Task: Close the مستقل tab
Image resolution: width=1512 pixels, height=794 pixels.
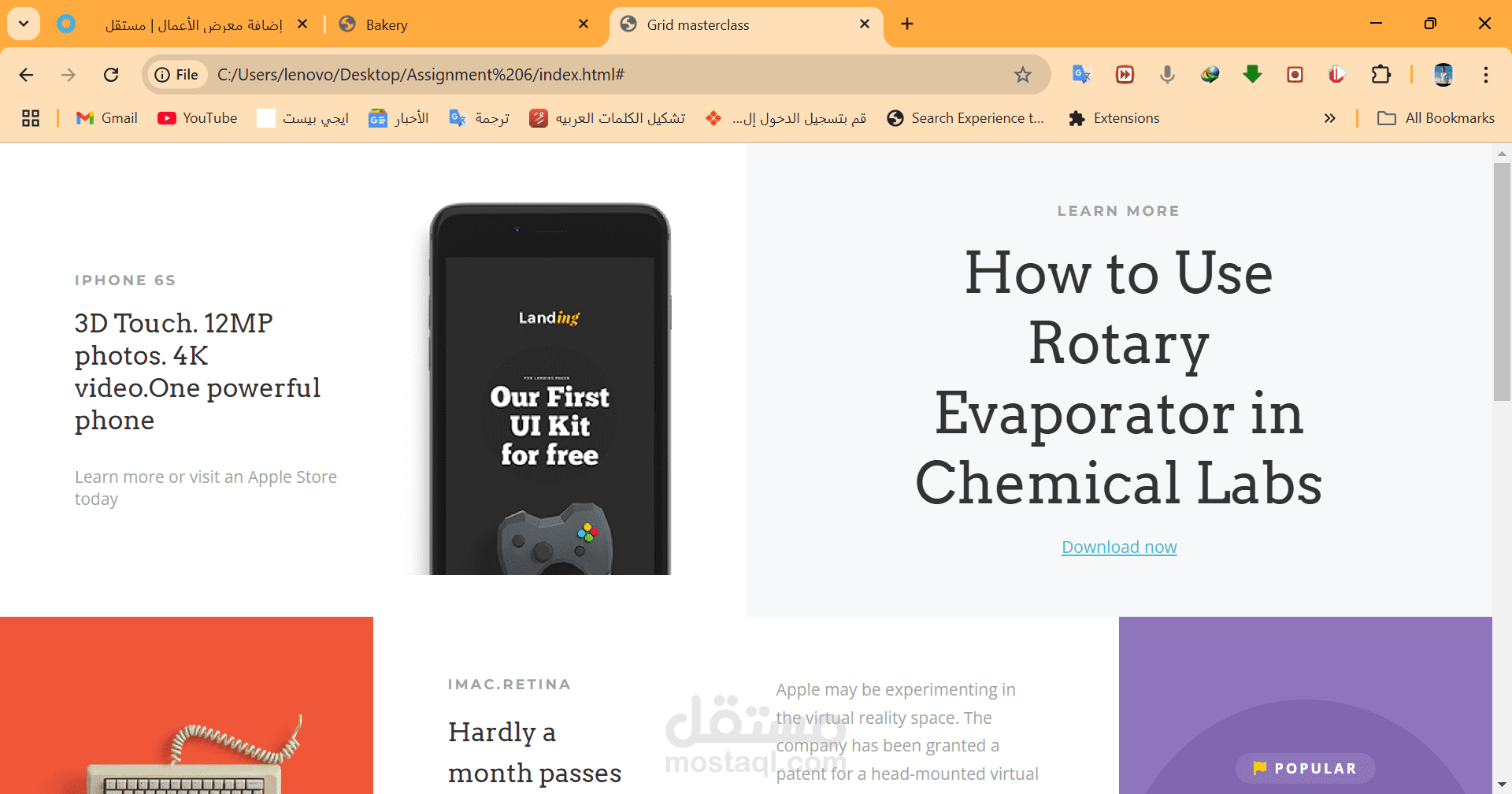Action: [302, 24]
